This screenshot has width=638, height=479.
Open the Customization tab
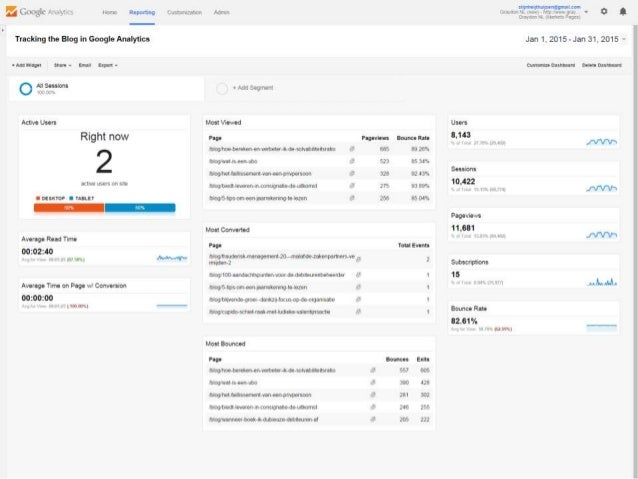pyautogui.click(x=184, y=11)
